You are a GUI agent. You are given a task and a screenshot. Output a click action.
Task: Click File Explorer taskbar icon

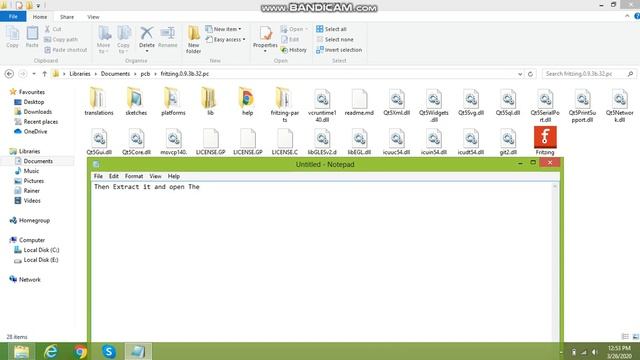point(21,351)
